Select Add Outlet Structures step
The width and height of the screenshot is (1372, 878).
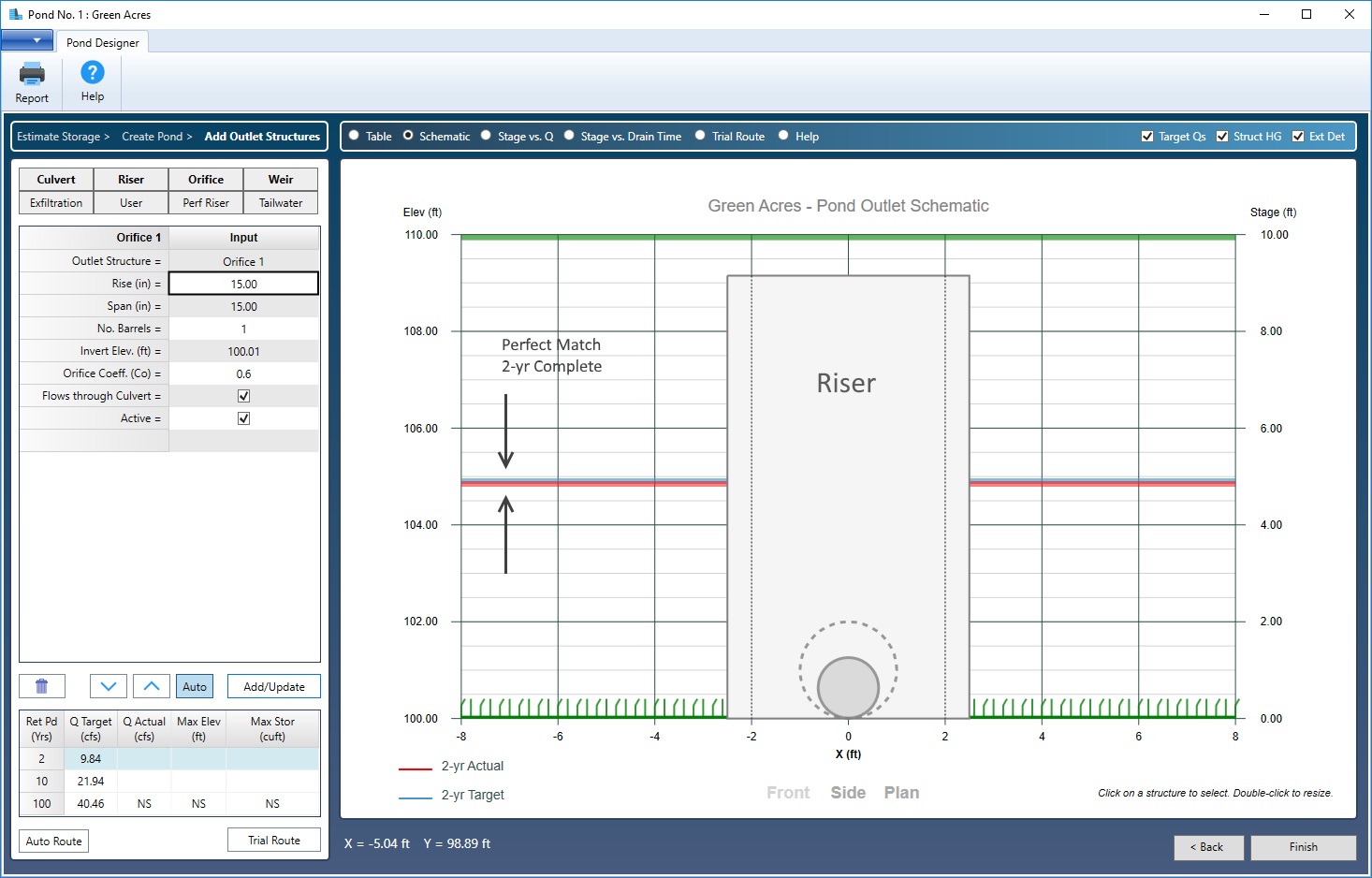point(262,137)
